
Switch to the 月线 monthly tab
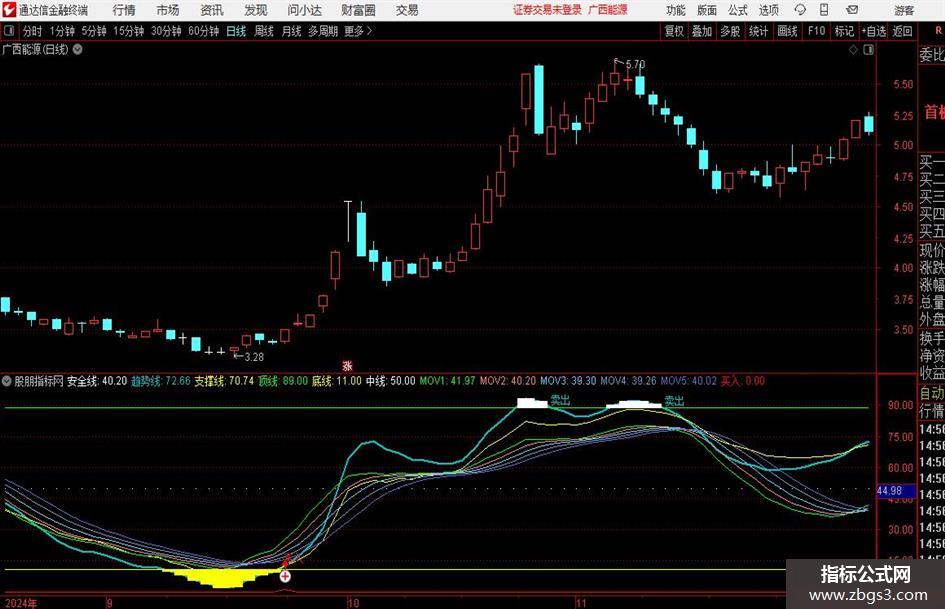coord(291,31)
